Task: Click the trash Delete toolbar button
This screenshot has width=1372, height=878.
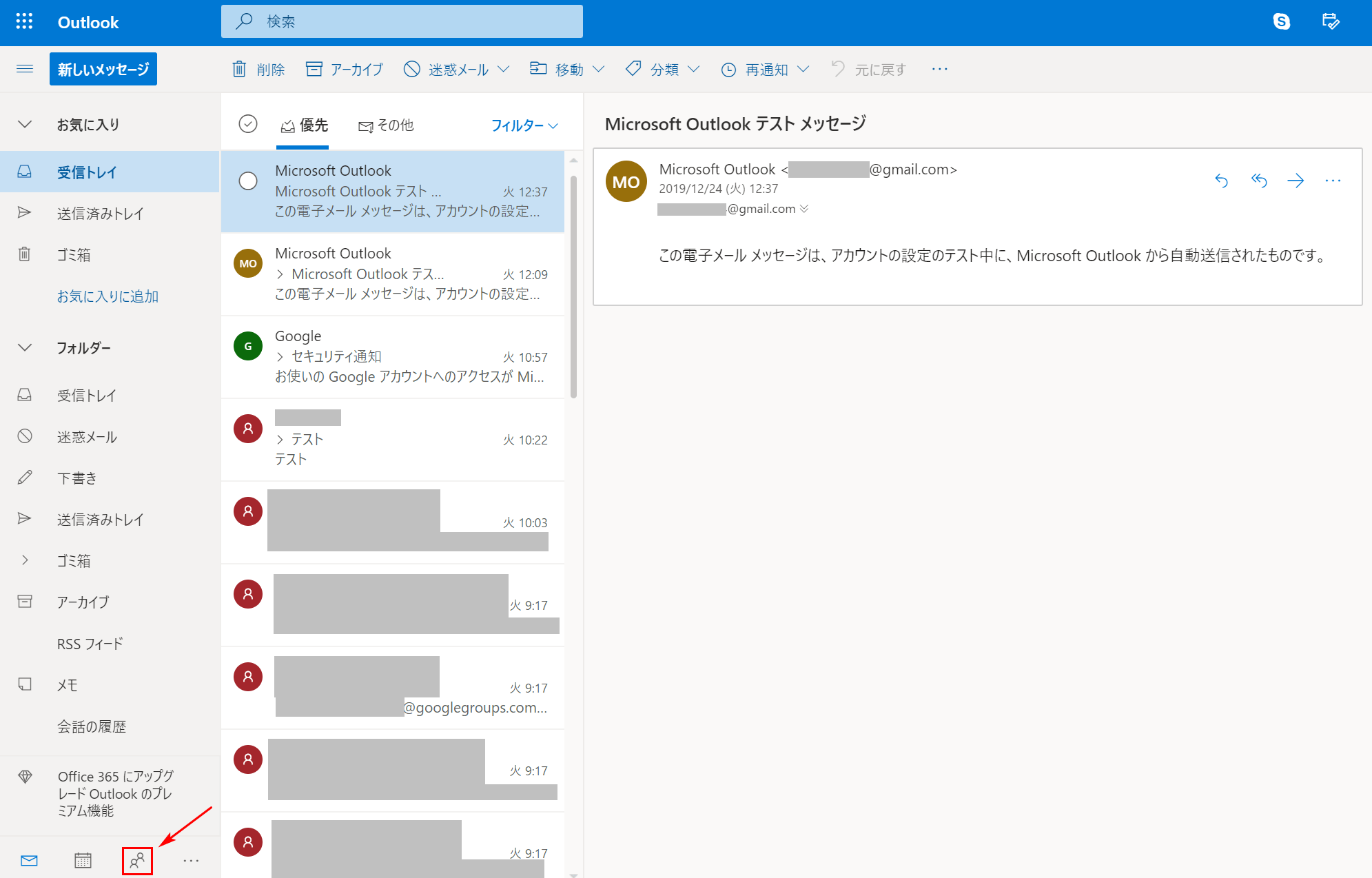Action: (258, 69)
